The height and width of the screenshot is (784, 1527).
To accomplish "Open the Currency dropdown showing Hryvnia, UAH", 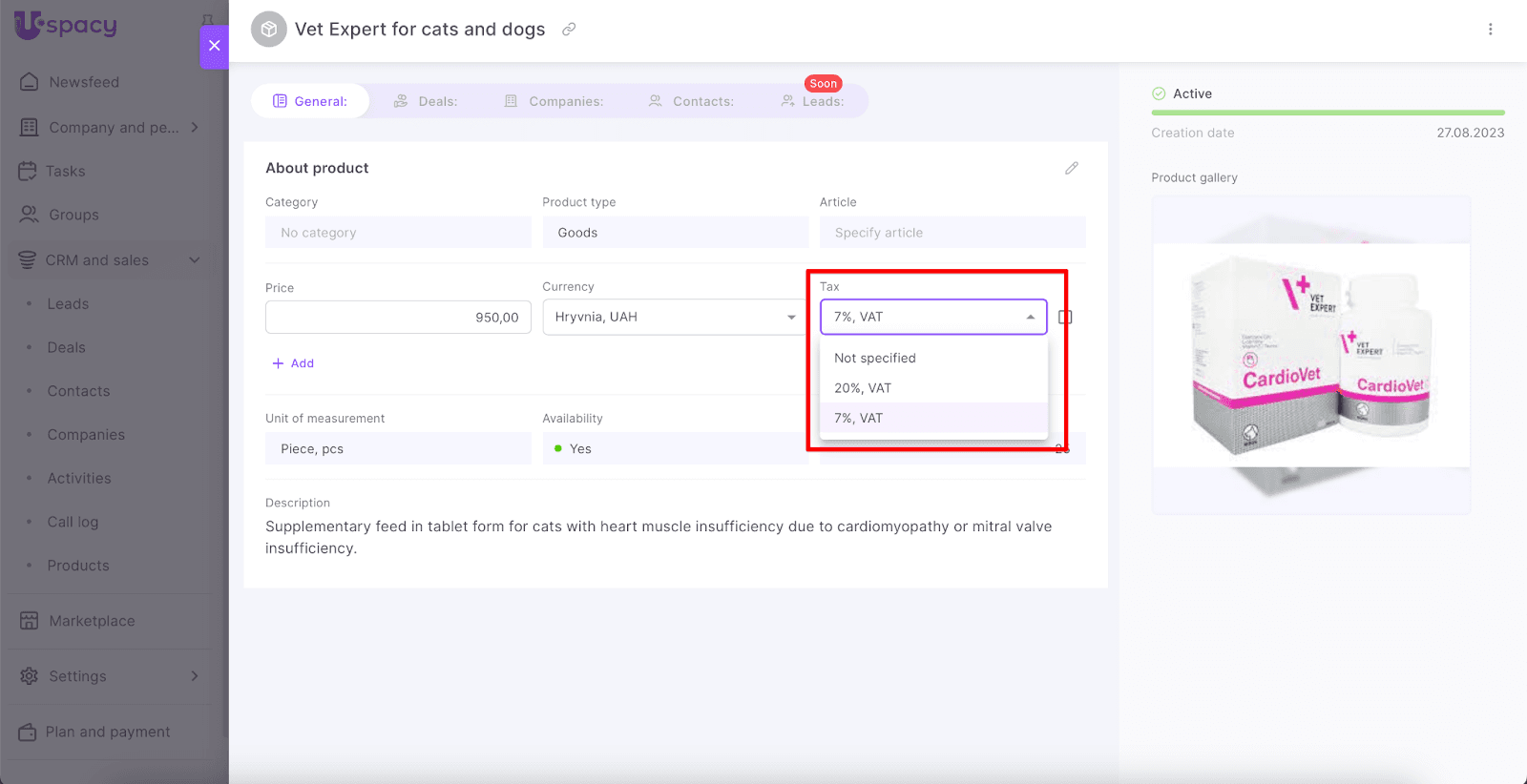I will 674,317.
